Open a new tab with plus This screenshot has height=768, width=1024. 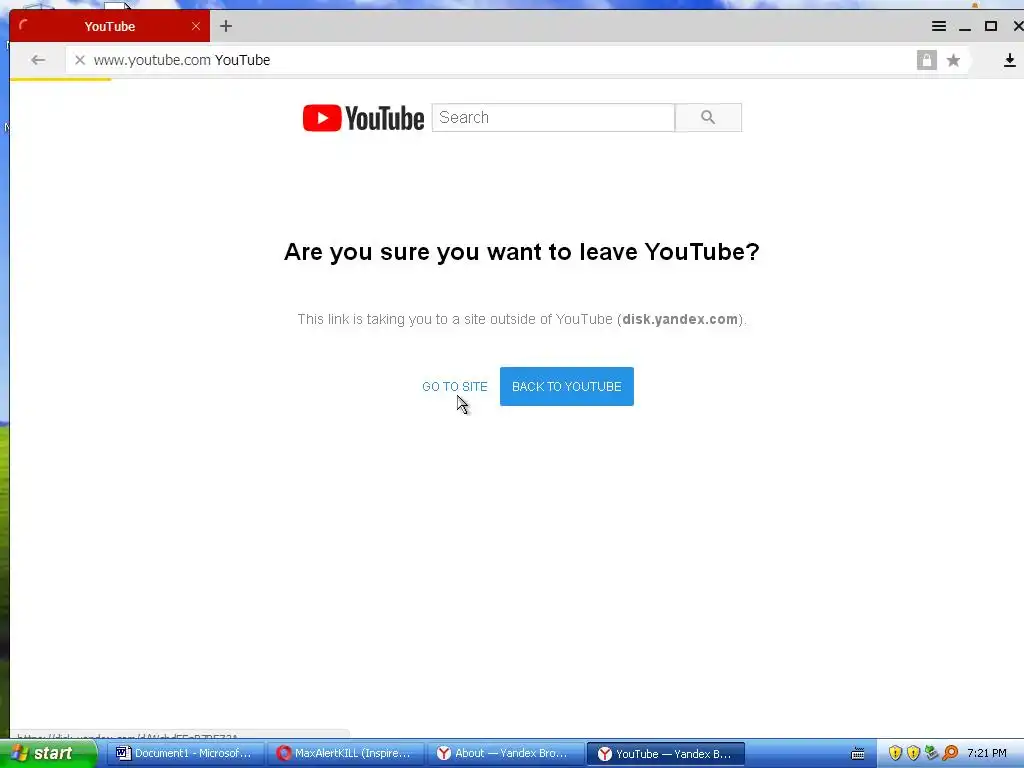(x=226, y=26)
